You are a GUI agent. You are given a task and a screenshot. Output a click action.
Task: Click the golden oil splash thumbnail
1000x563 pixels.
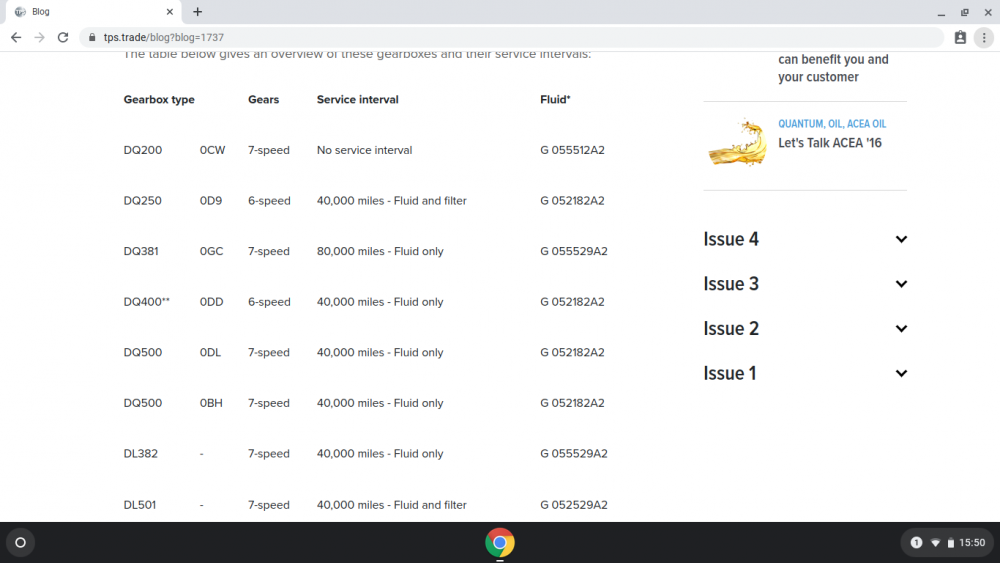tap(737, 142)
